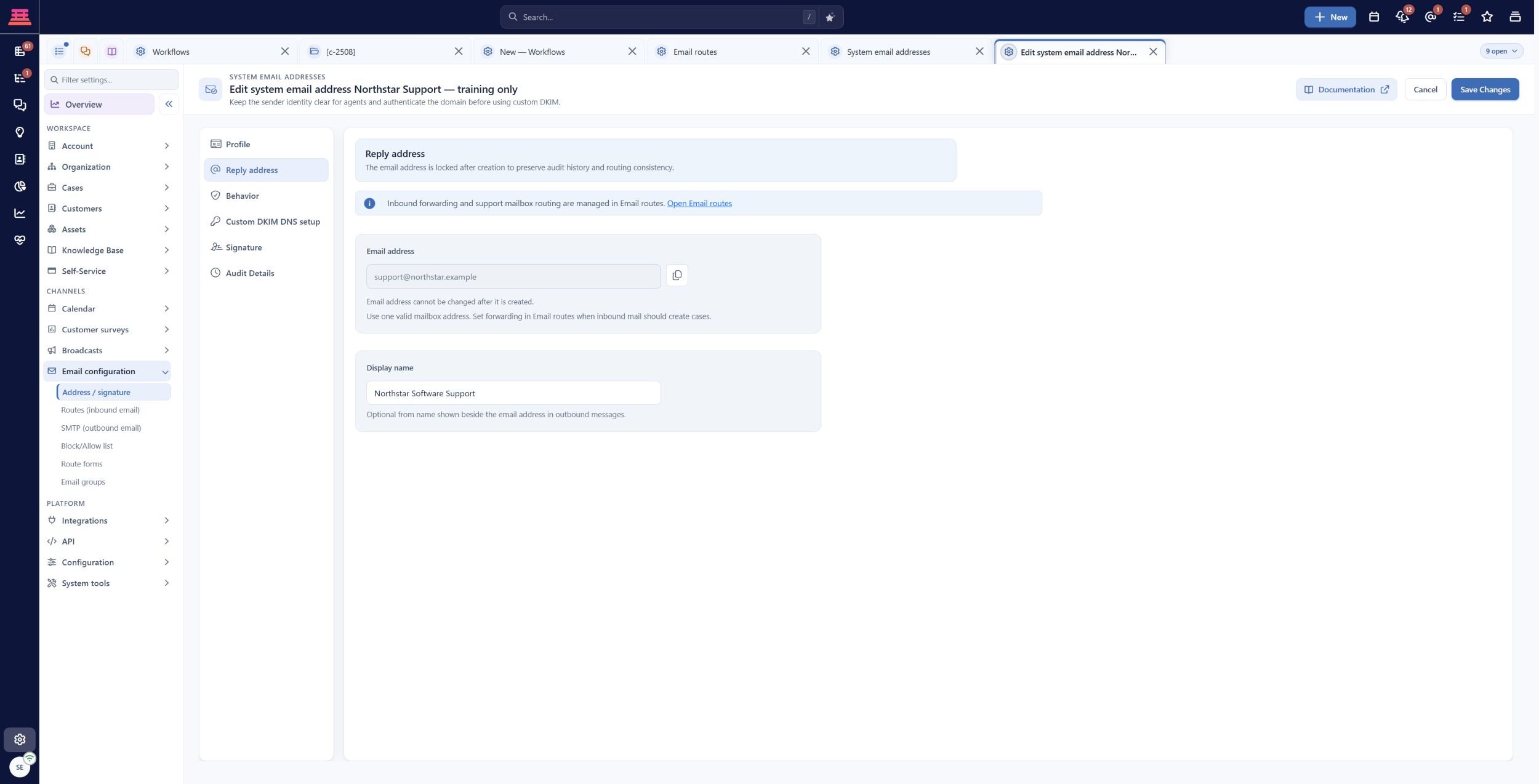Follow the Open Email routes link
The height and width of the screenshot is (784, 1539).
point(699,203)
